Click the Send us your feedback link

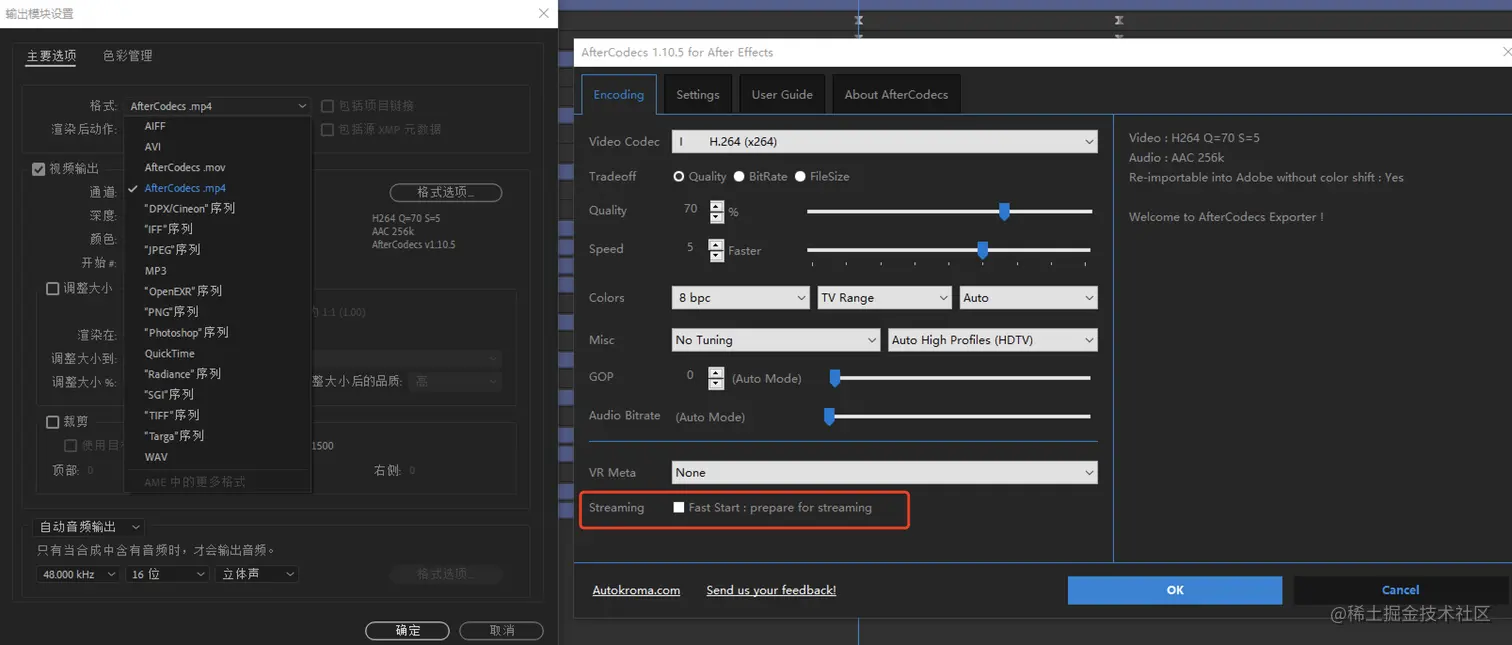tap(771, 590)
